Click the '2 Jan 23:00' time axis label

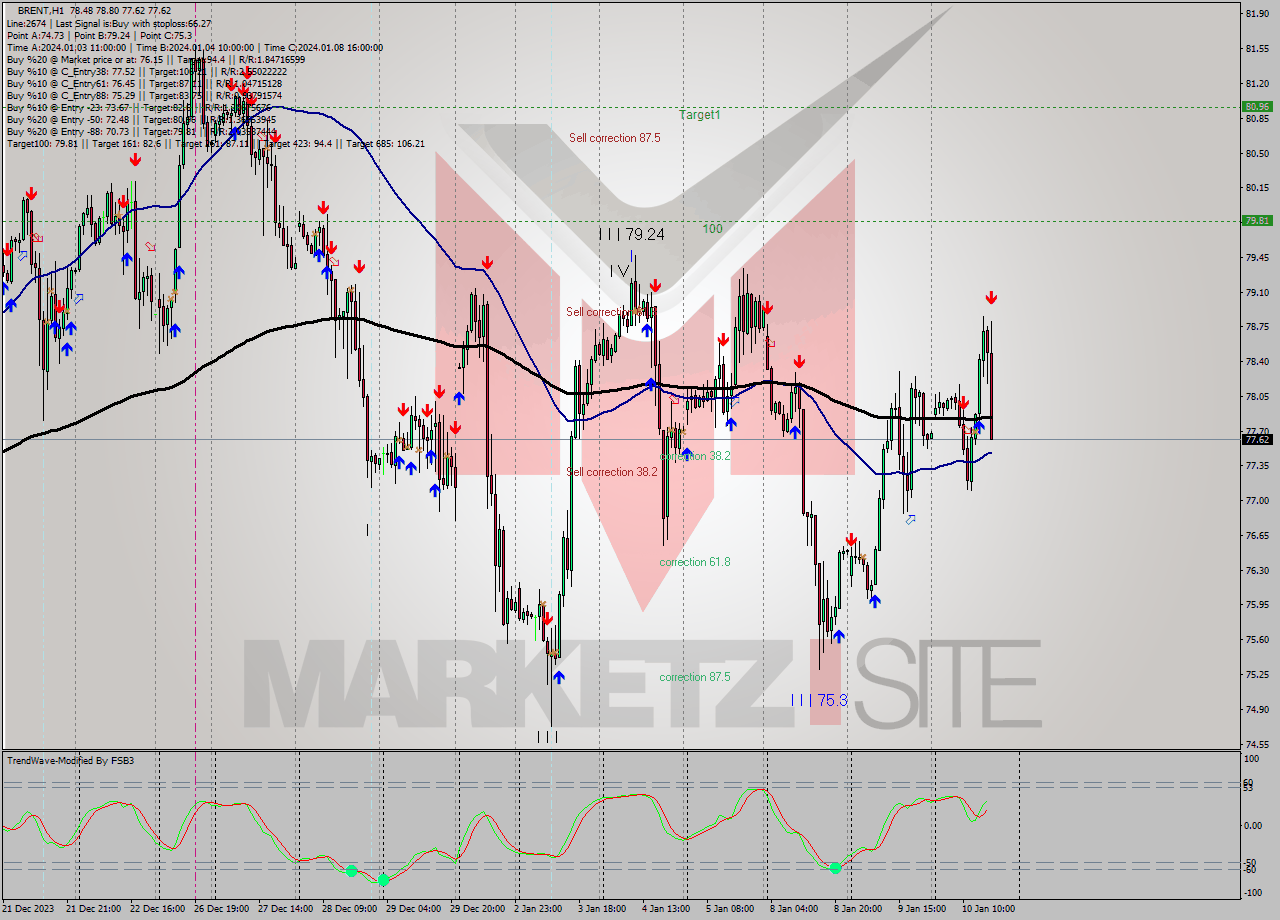coord(539,909)
